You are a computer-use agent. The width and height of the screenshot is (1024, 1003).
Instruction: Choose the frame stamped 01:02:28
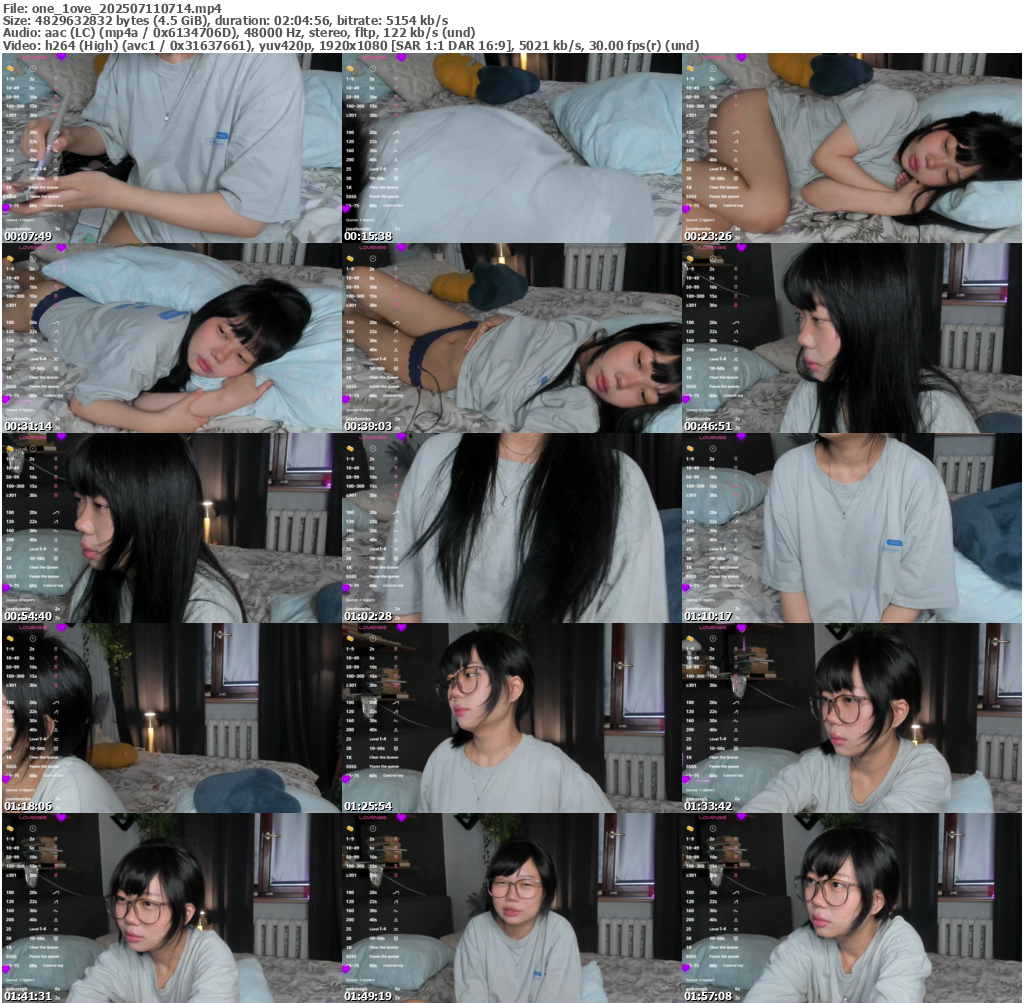(512, 528)
